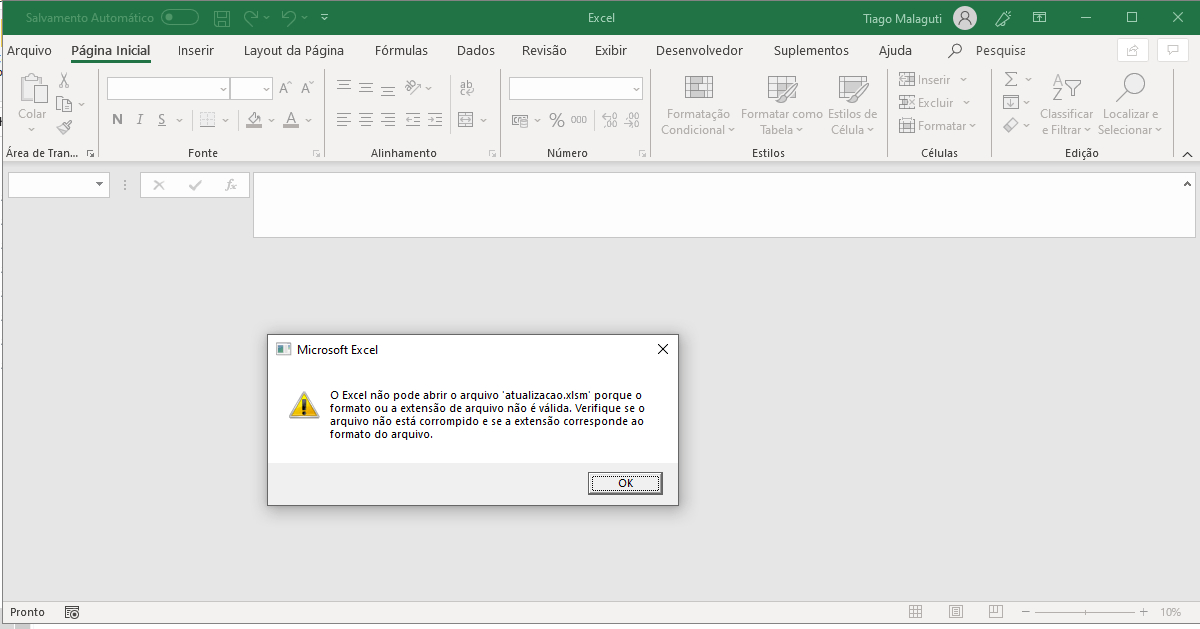Expand the Name Box dropdown arrow

coord(99,185)
